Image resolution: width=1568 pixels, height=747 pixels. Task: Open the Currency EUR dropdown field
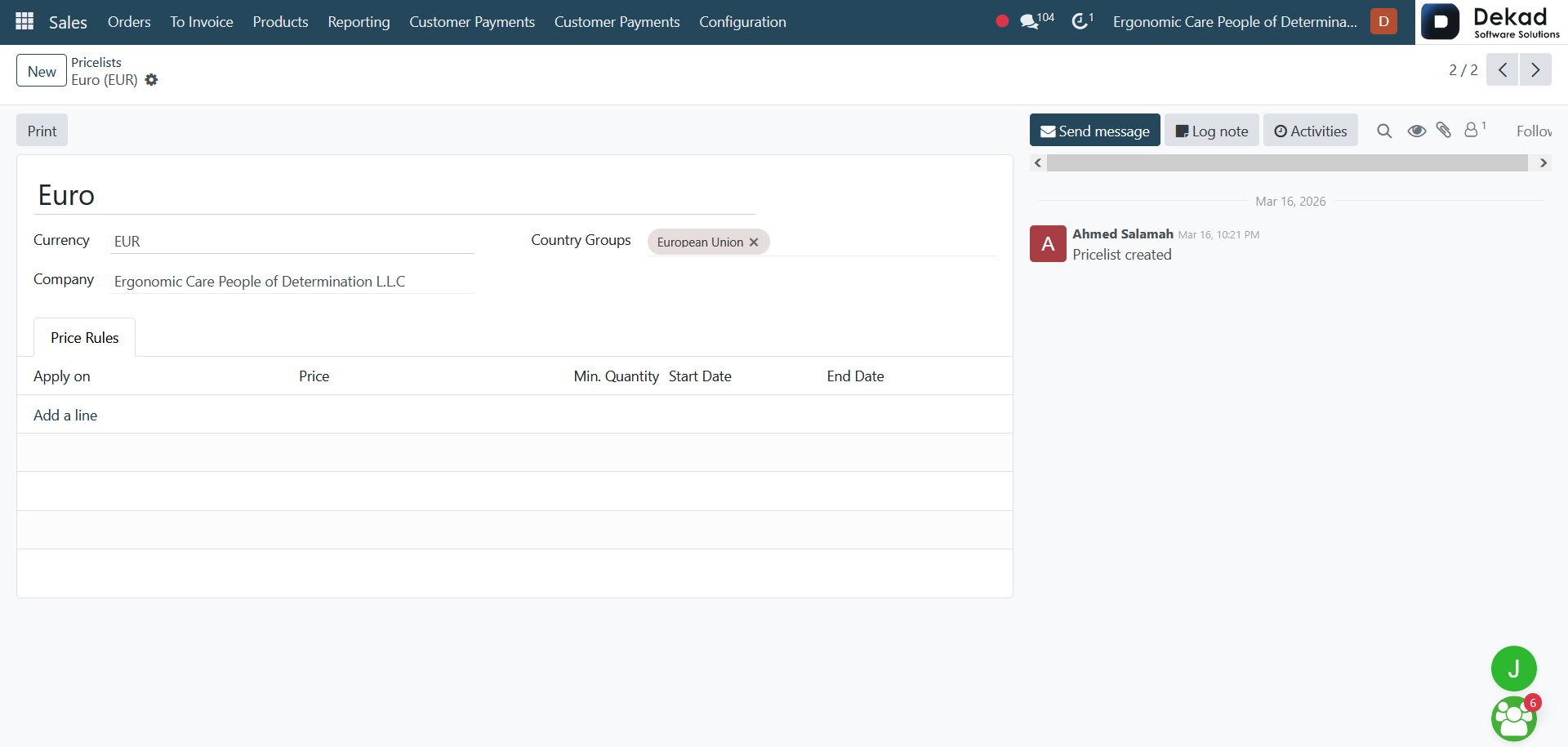[292, 242]
